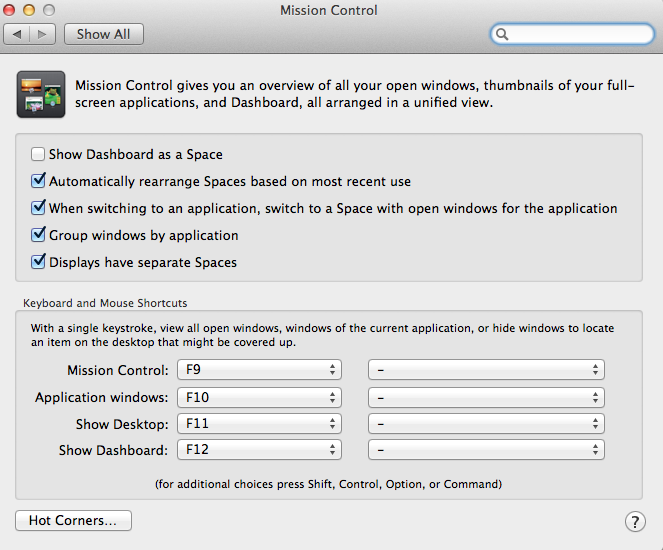Click the yellow minimize window button
663x550 pixels.
[29, 10]
